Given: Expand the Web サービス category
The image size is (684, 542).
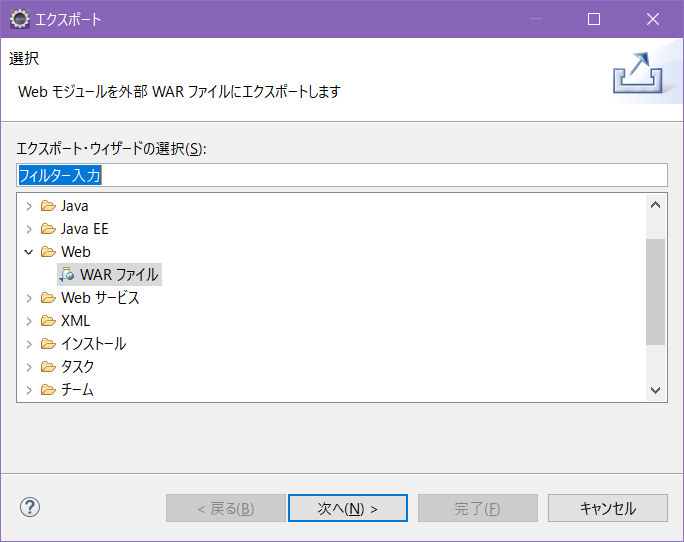Looking at the screenshot, I should click(29, 298).
